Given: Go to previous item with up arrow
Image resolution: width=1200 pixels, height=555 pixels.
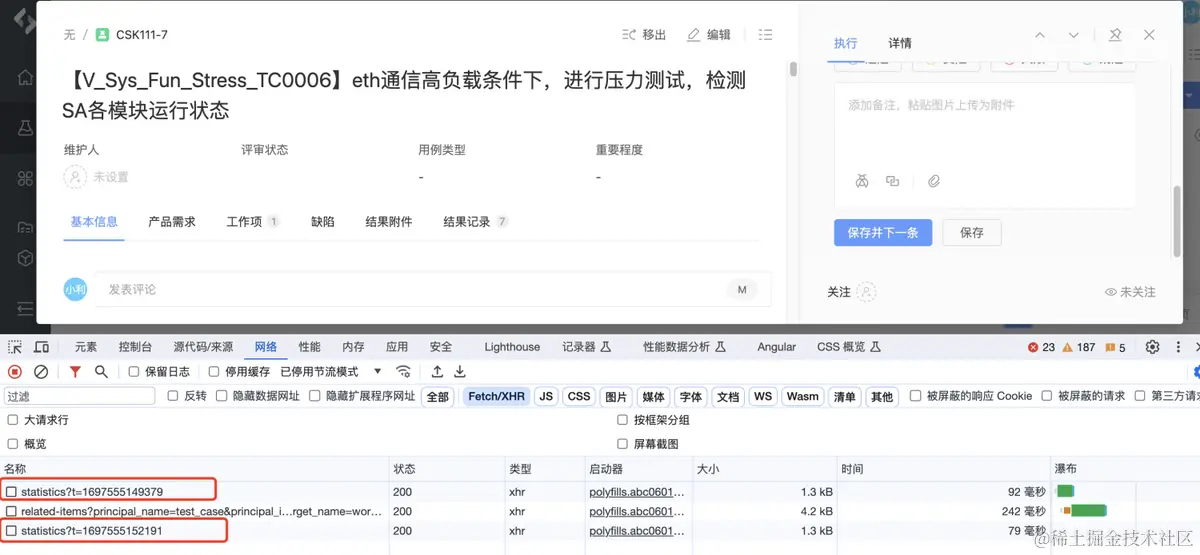Looking at the screenshot, I should pyautogui.click(x=1040, y=35).
